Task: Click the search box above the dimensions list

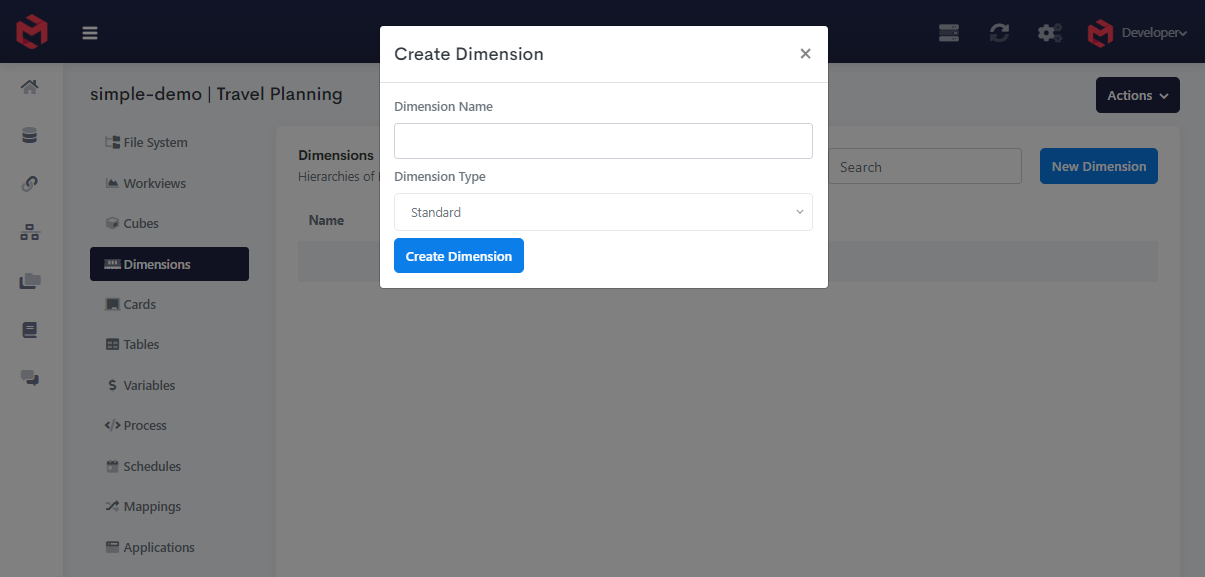Action: [x=924, y=166]
